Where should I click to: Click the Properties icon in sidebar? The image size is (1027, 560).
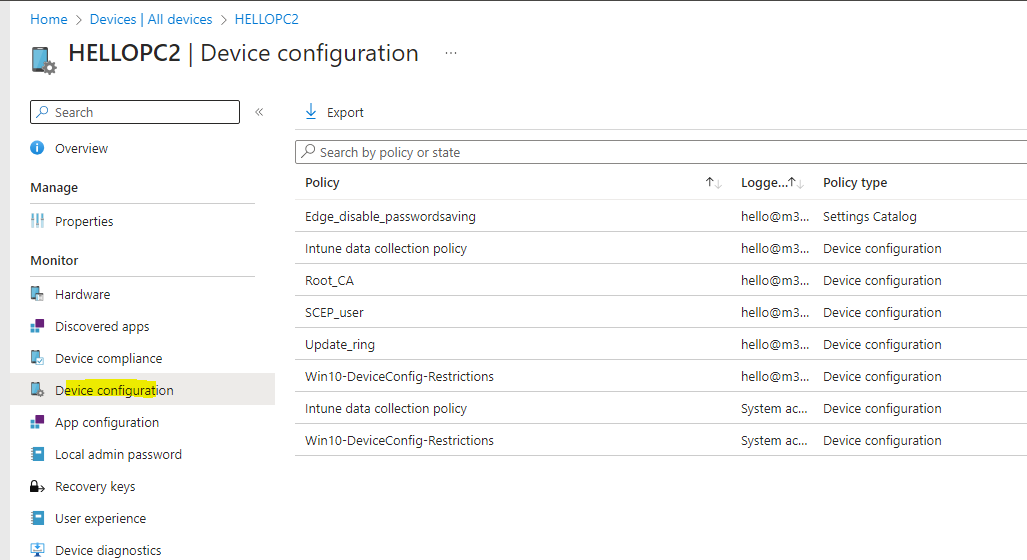(x=38, y=221)
